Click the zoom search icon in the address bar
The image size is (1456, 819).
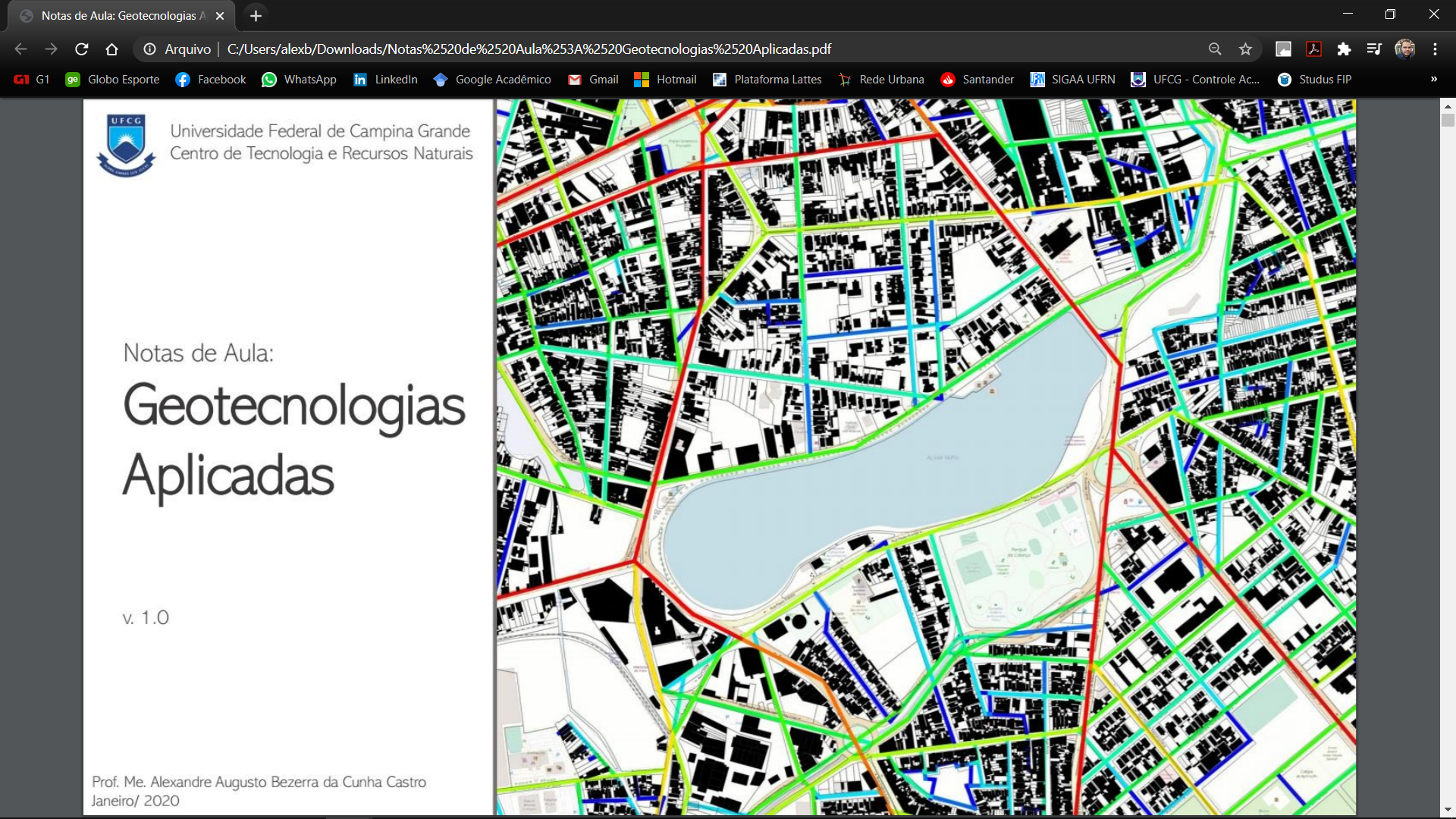tap(1215, 49)
